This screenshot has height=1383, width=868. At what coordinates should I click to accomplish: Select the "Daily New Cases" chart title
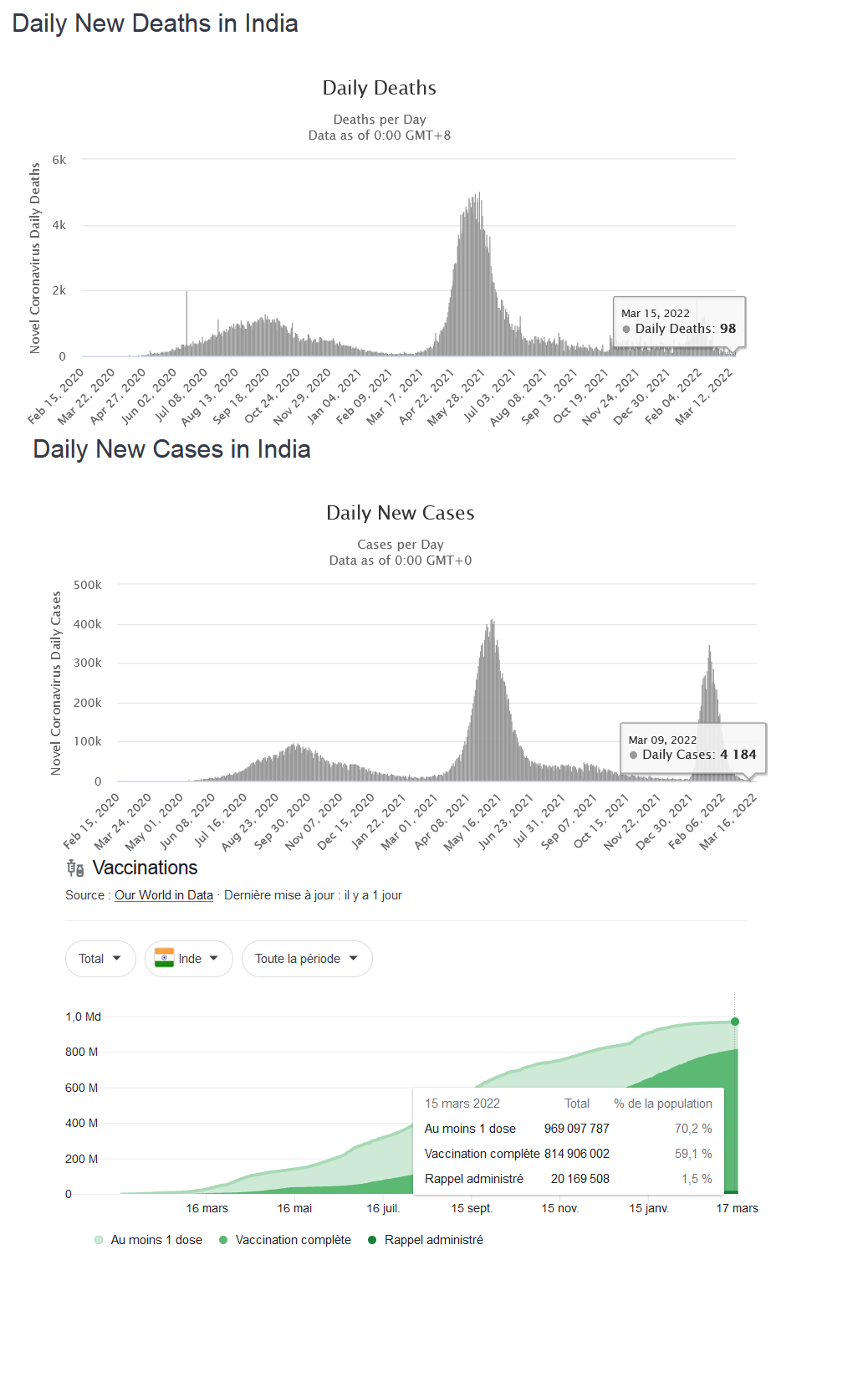(400, 513)
